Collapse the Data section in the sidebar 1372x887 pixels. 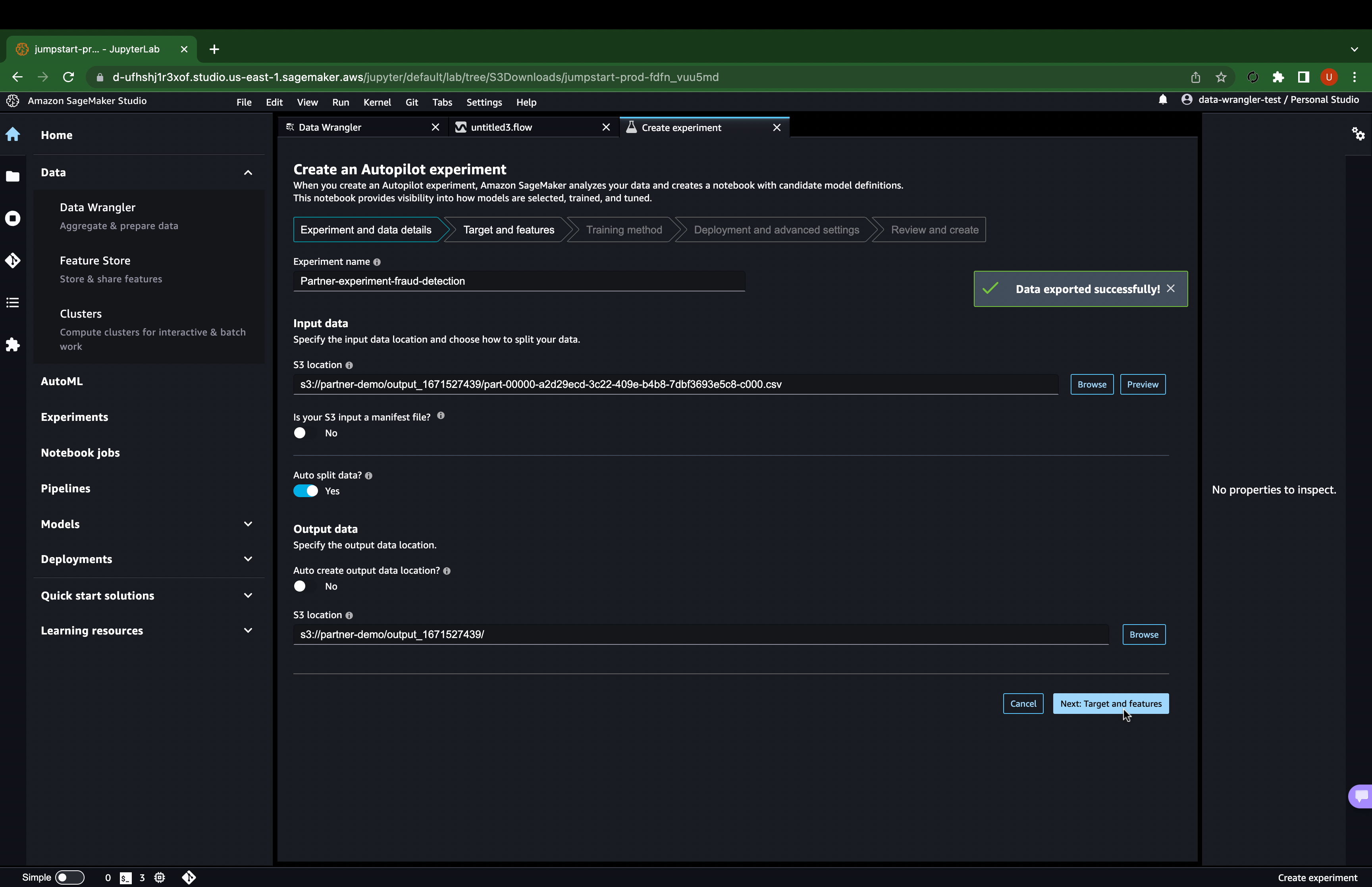pos(248,172)
